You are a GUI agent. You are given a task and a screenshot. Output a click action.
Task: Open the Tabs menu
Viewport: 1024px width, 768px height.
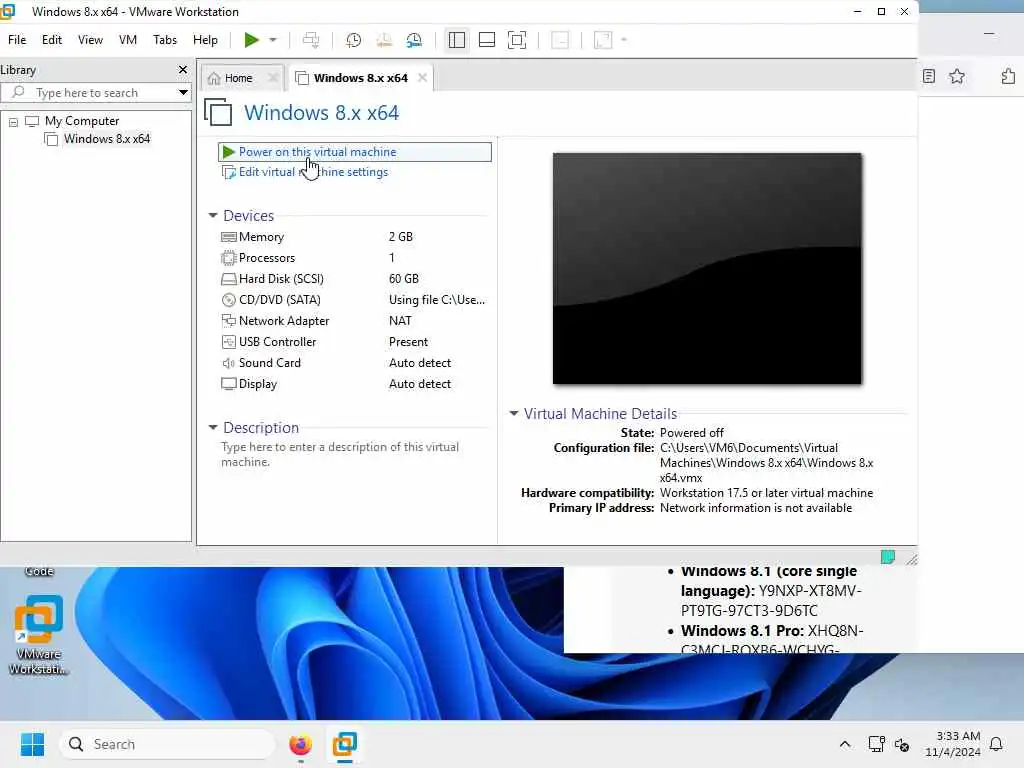tap(165, 40)
